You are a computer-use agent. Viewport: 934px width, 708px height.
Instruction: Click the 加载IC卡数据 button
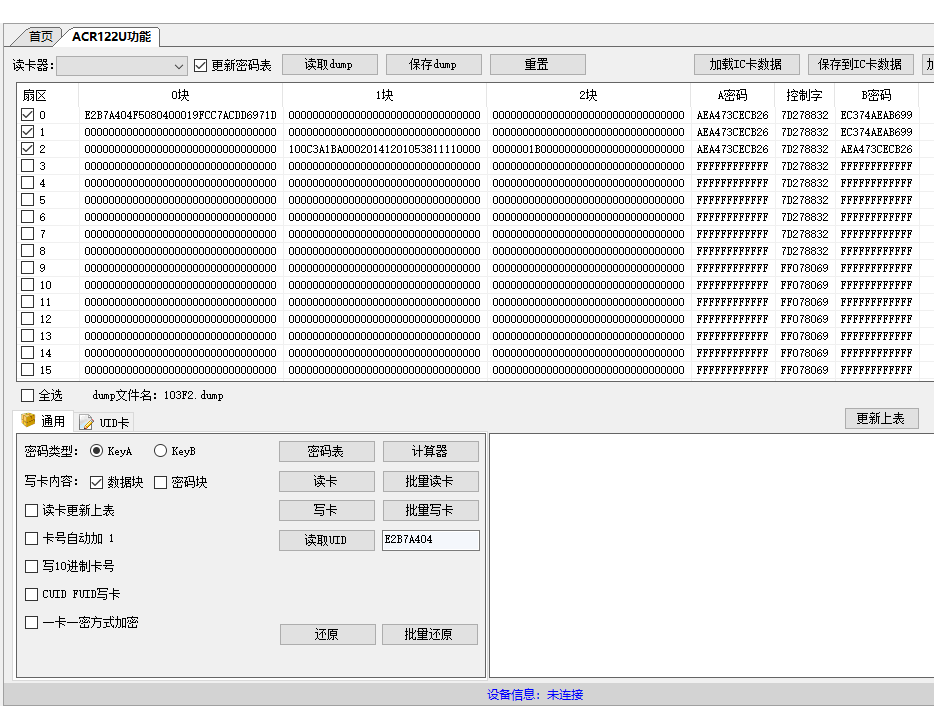[746, 64]
